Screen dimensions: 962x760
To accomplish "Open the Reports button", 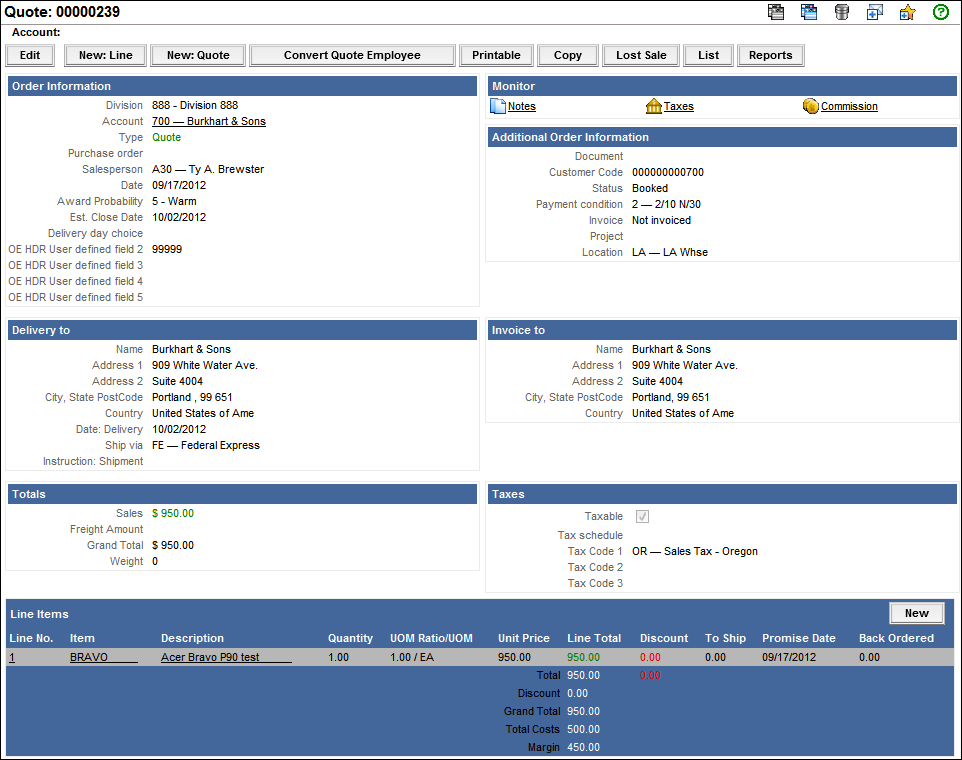I will [x=770, y=55].
